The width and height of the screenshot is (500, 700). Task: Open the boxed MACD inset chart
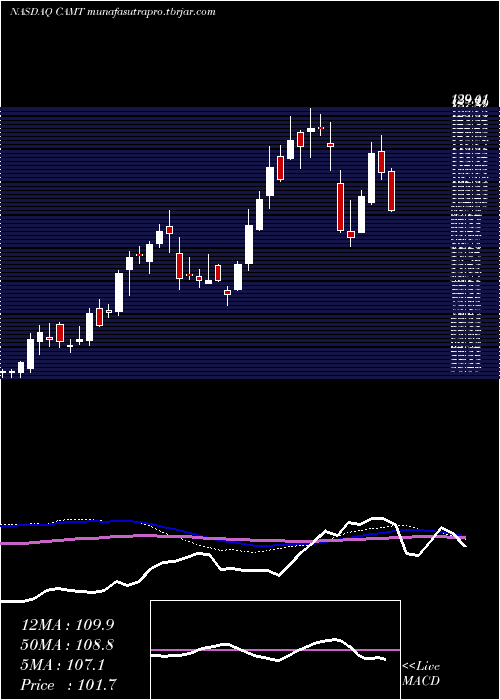(275, 650)
